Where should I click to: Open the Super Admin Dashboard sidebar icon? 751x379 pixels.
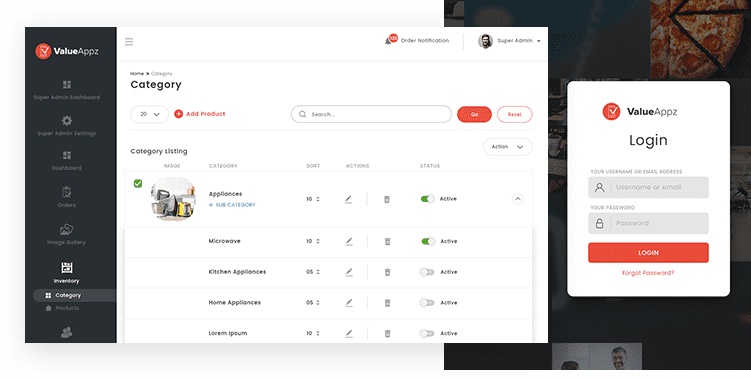67,85
